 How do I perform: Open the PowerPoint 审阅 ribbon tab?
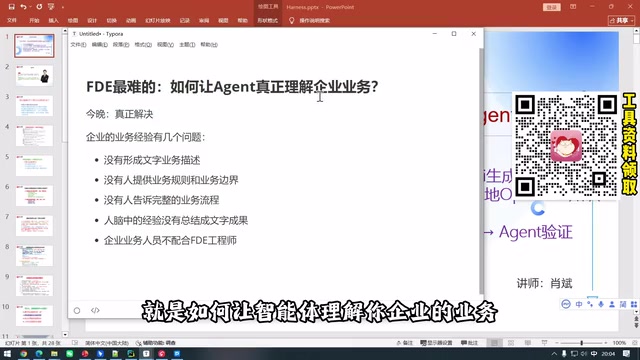click(x=204, y=20)
